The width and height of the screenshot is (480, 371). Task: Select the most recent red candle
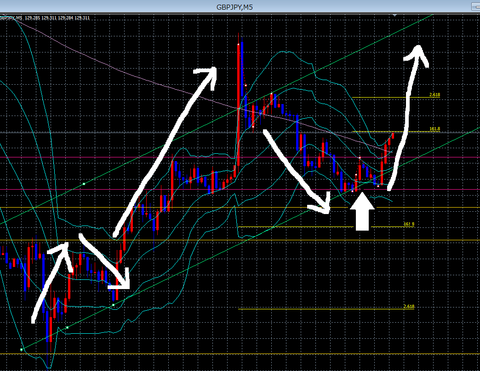pos(393,136)
